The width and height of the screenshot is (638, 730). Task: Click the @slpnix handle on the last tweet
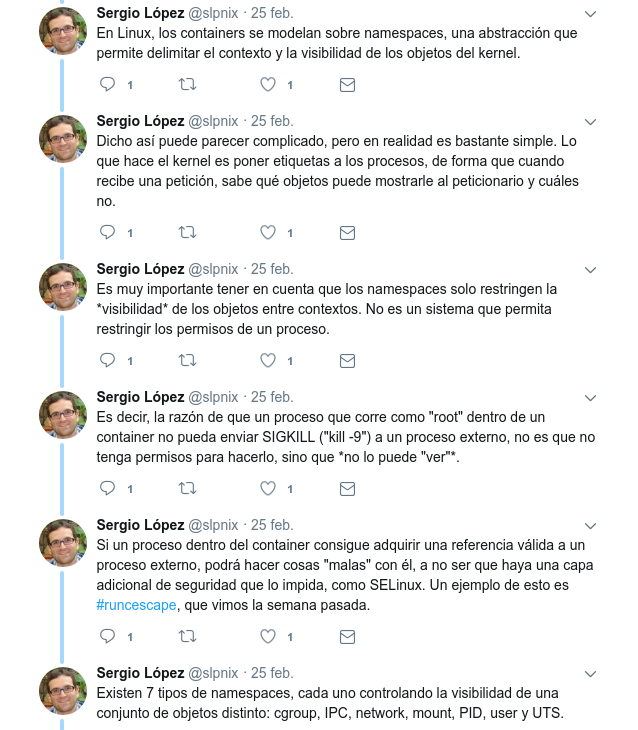pos(213,673)
